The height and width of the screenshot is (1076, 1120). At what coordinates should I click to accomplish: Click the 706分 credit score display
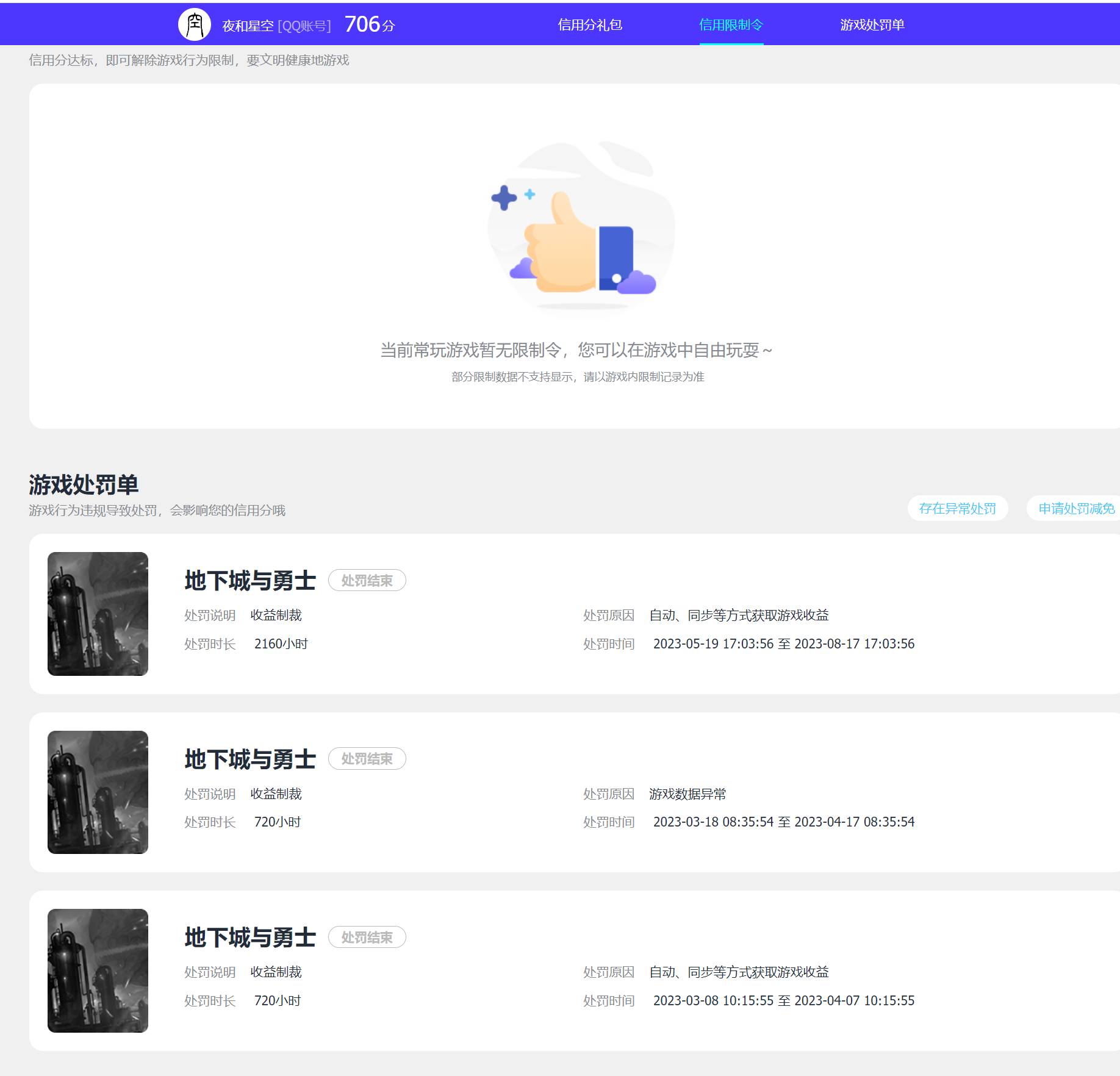pos(367,24)
